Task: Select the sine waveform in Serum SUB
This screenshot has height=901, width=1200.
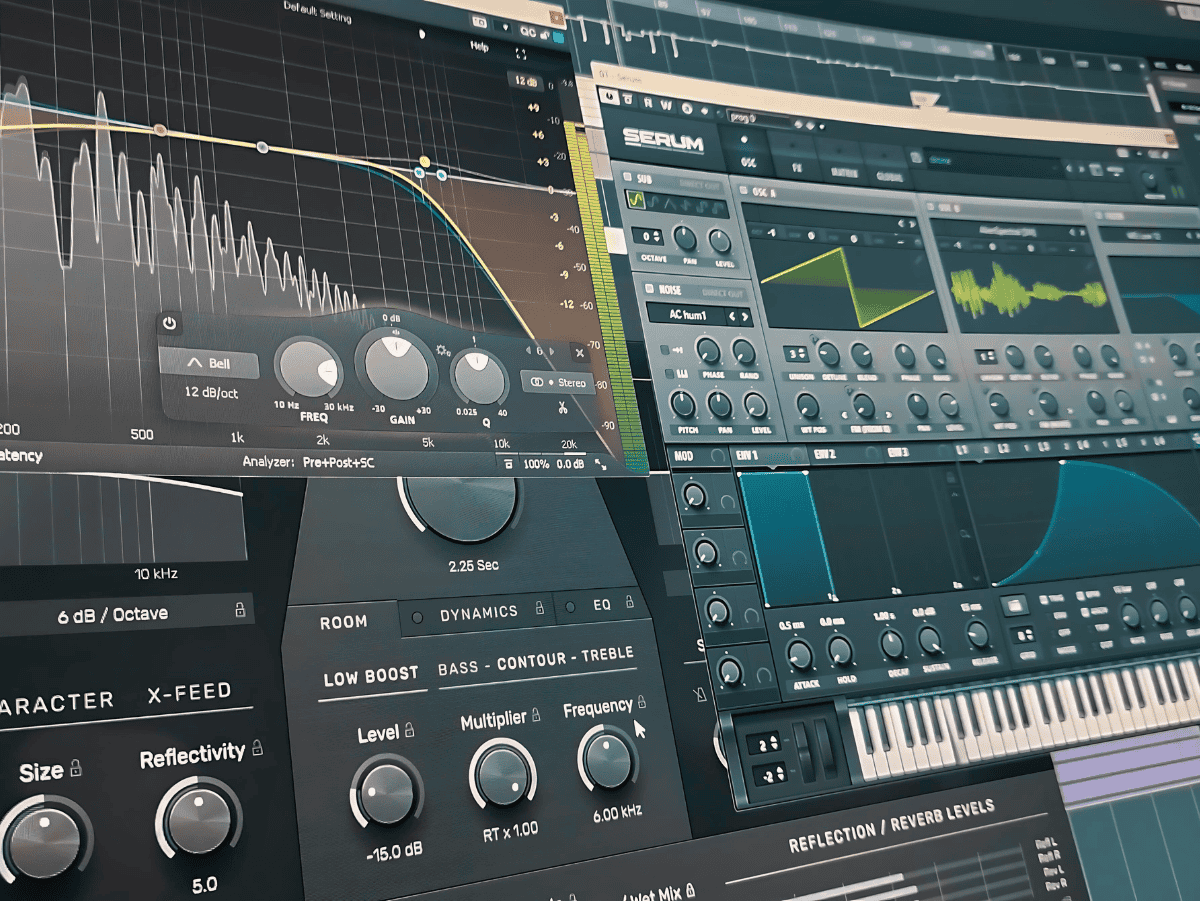Action: [x=635, y=200]
